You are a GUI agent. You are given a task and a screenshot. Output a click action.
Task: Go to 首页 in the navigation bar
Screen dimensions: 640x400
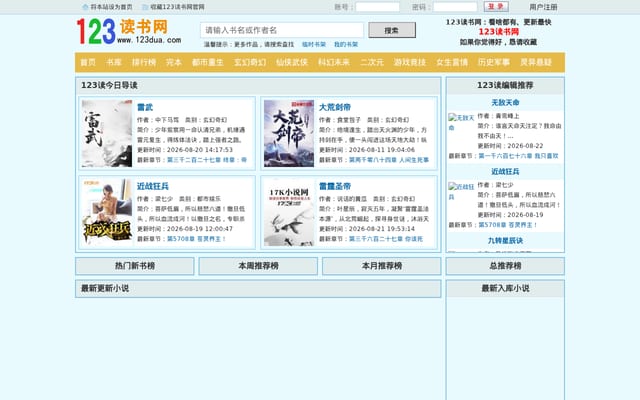click(88, 62)
